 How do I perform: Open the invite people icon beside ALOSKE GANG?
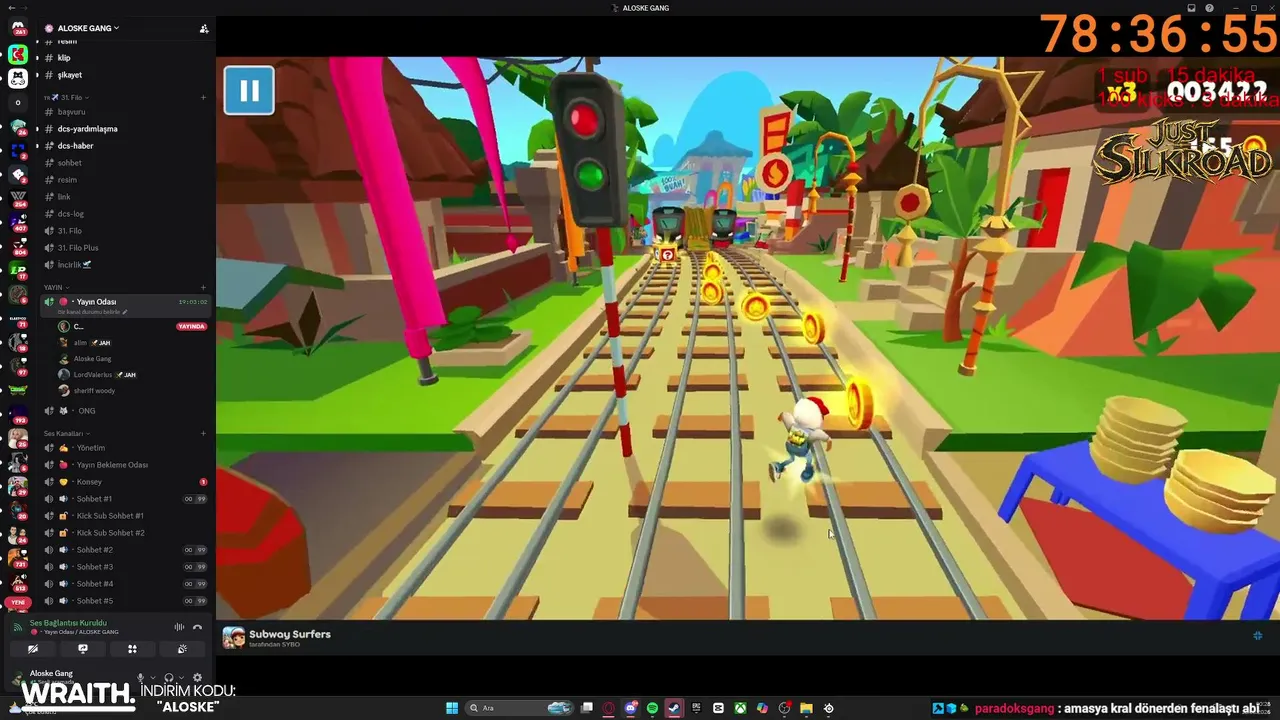click(x=204, y=28)
